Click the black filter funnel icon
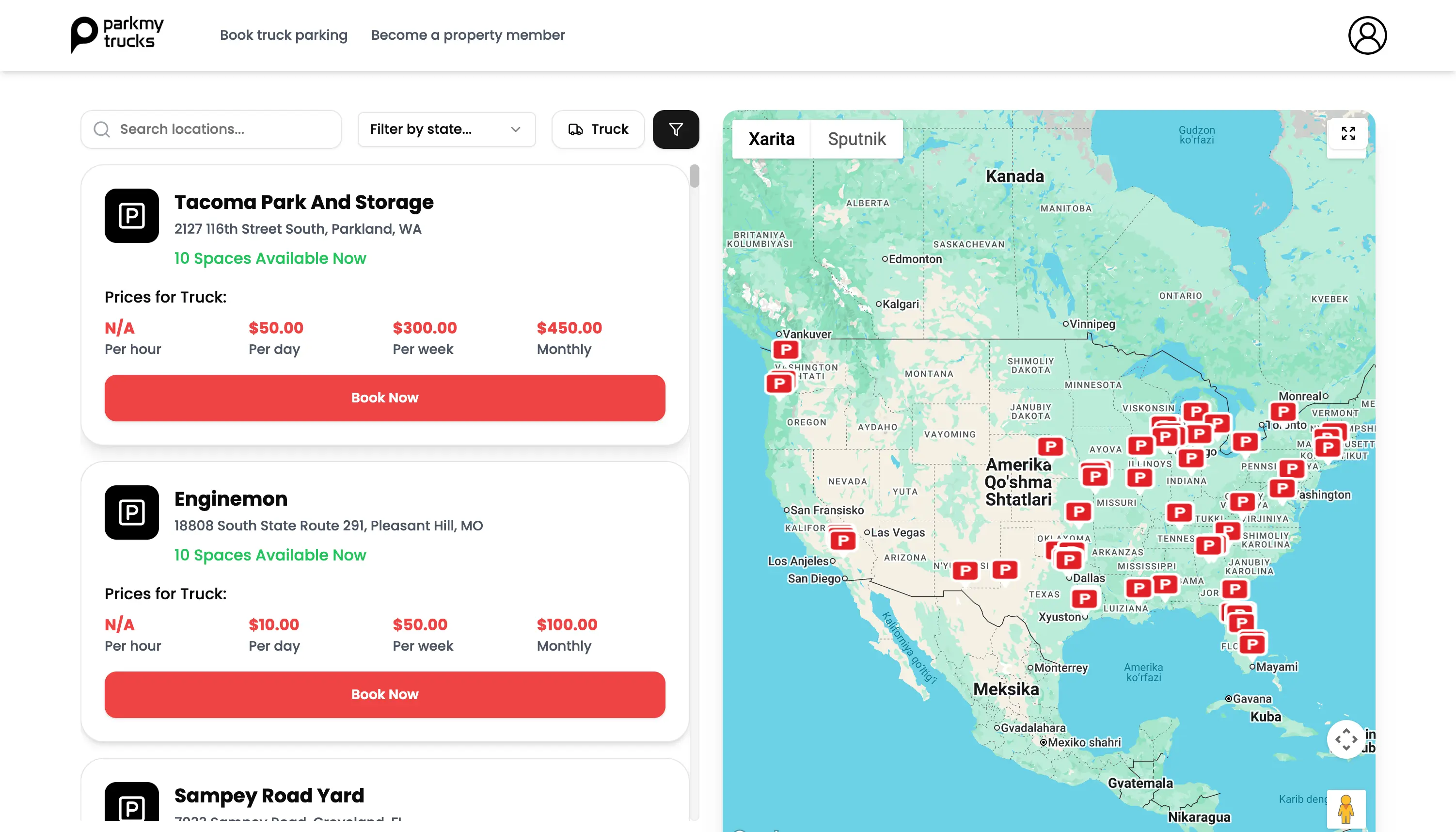 pyautogui.click(x=676, y=130)
